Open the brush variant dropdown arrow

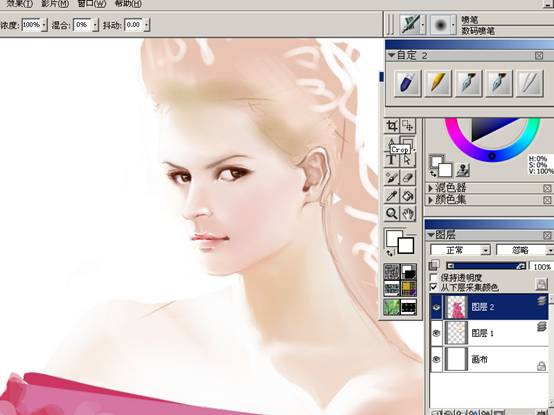point(453,25)
